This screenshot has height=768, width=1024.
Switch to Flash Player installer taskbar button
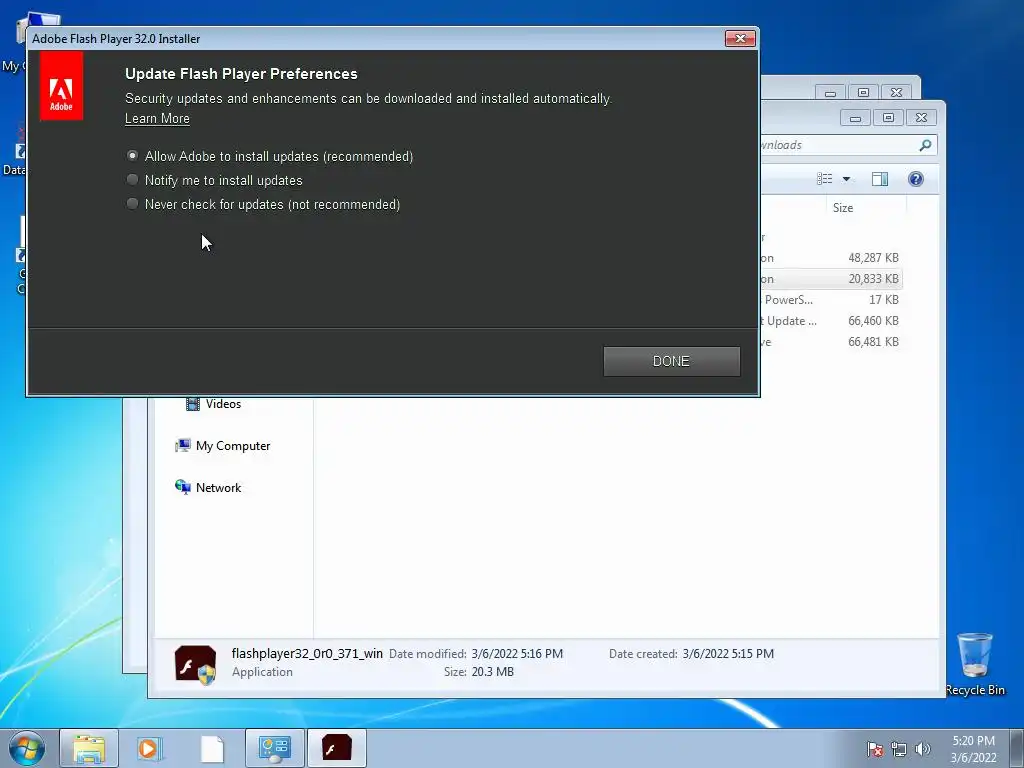click(x=336, y=748)
